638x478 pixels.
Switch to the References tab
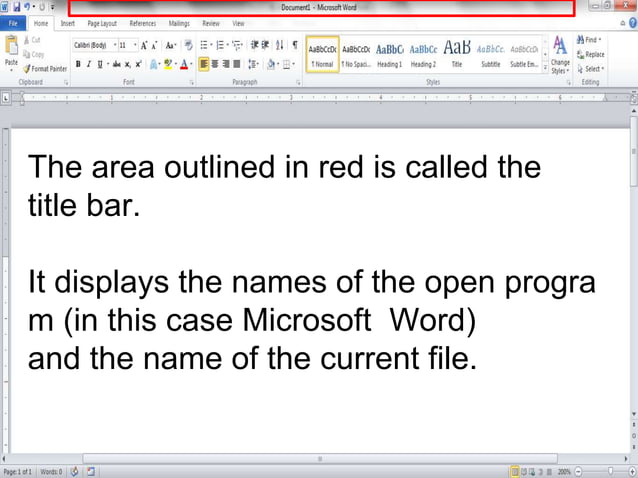143,24
